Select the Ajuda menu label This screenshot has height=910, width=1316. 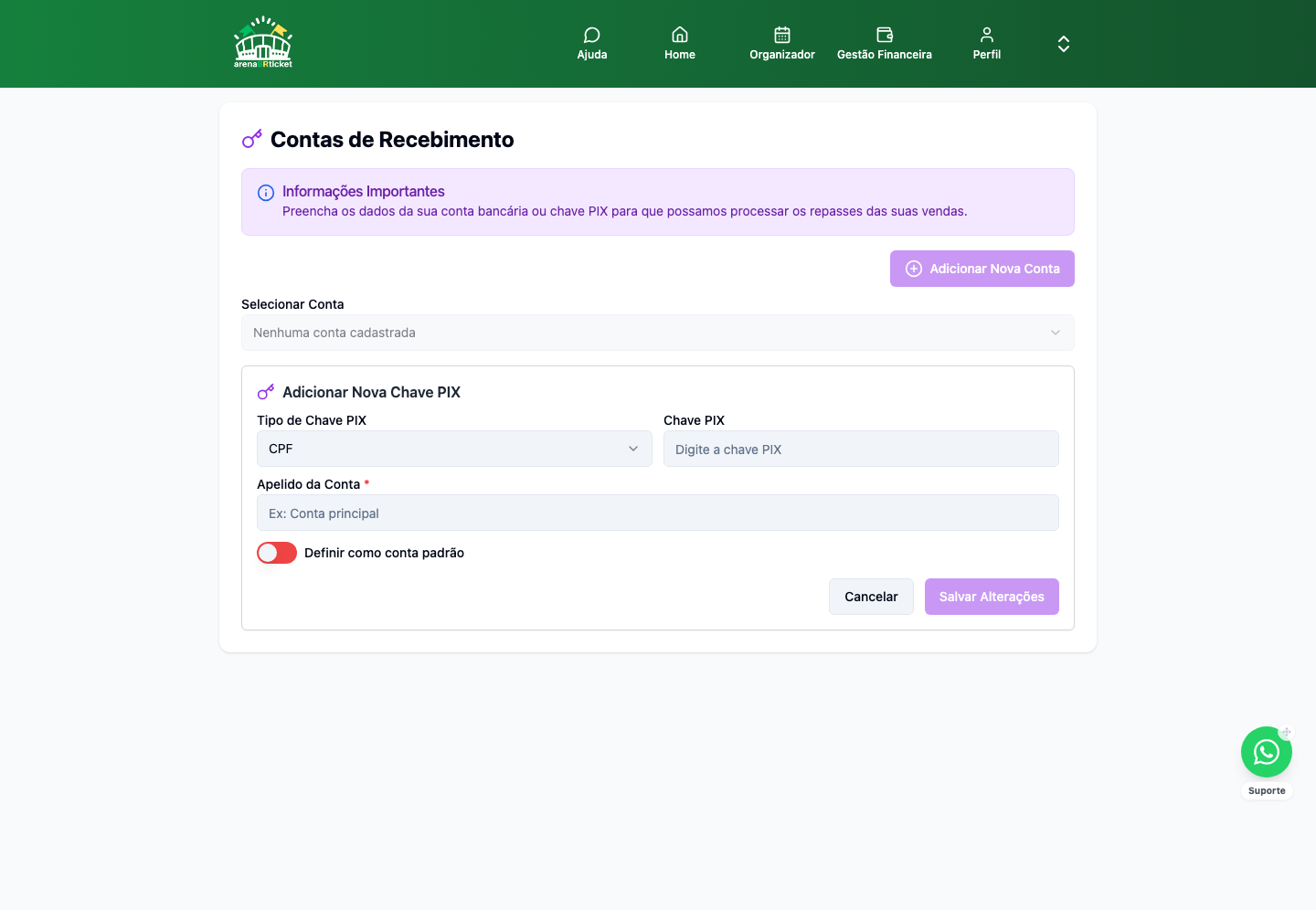(592, 55)
